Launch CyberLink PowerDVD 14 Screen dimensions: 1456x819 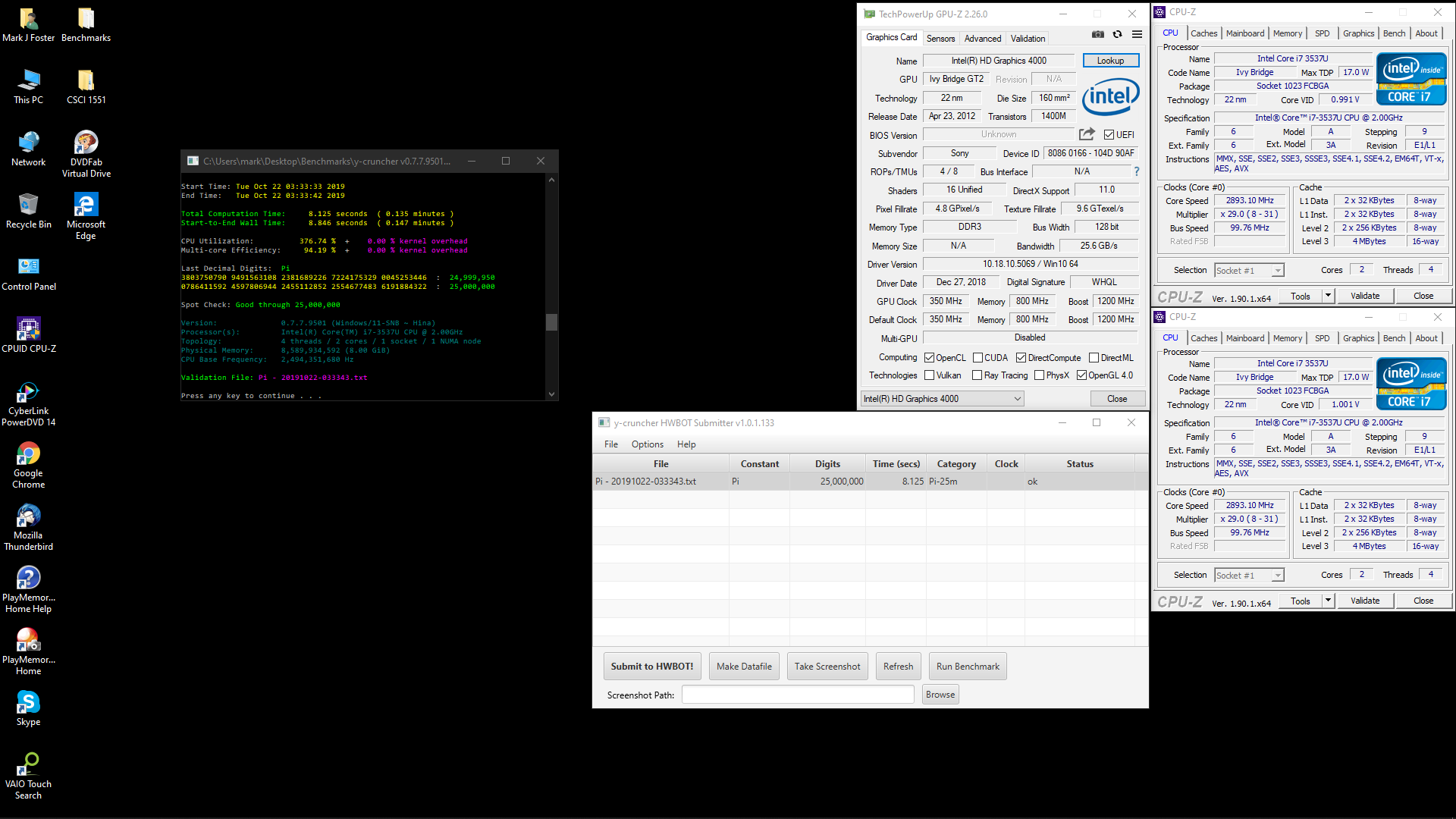pyautogui.click(x=28, y=403)
